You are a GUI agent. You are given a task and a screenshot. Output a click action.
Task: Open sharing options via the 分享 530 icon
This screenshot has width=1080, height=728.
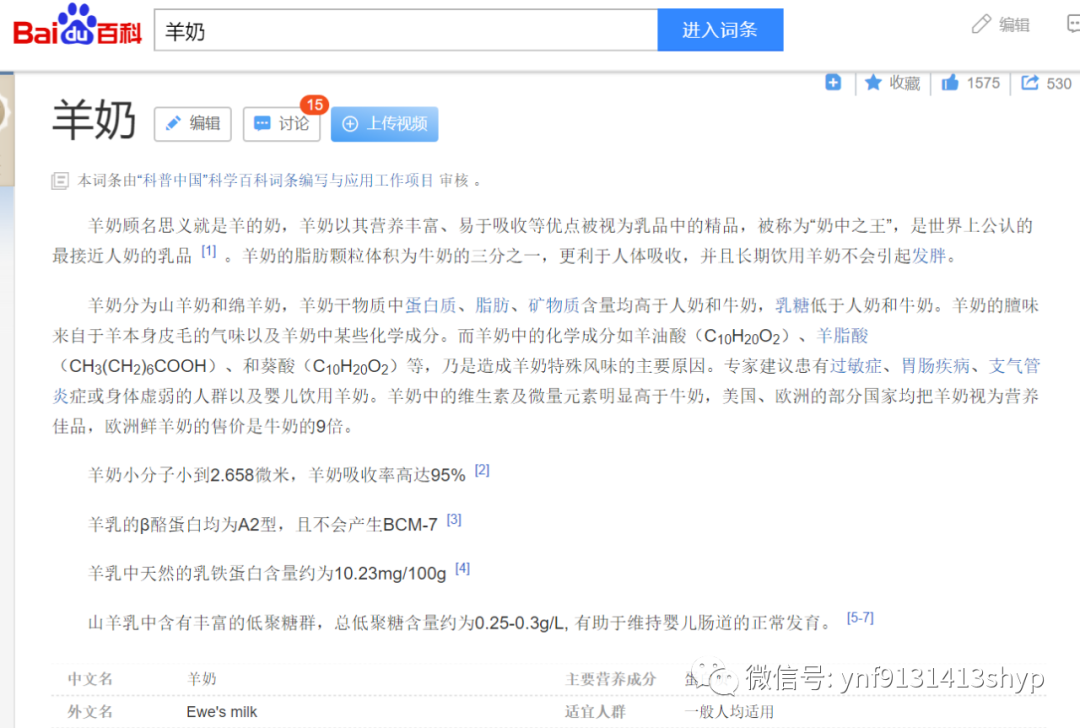pos(1046,83)
